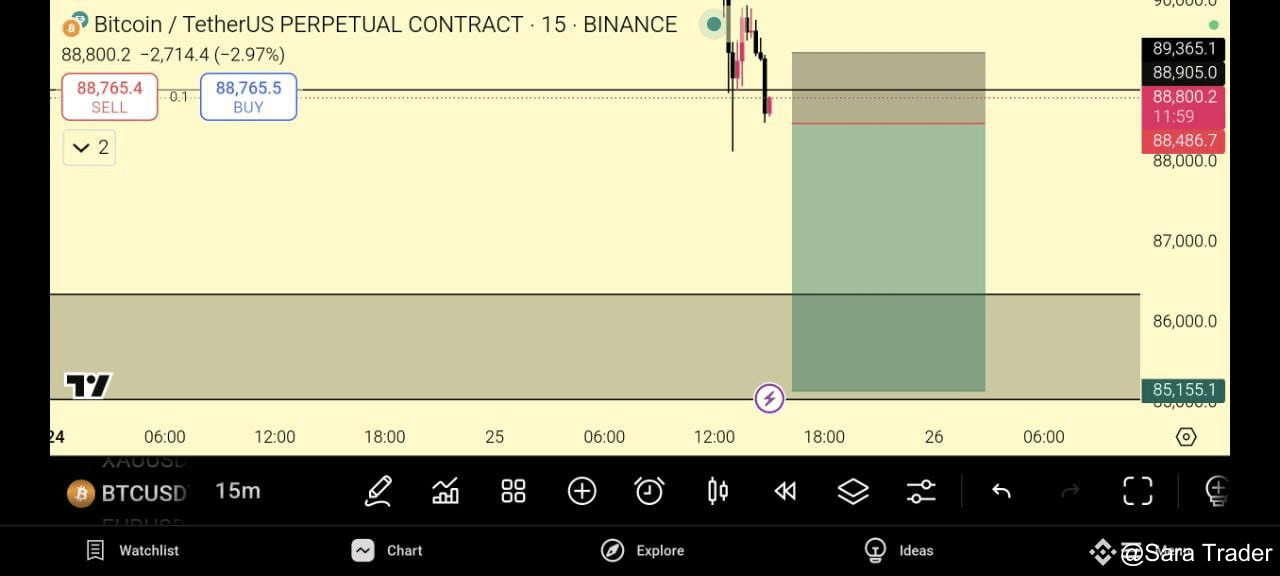The height and width of the screenshot is (576, 1280).
Task: Open the 15m interval selector
Action: [237, 491]
